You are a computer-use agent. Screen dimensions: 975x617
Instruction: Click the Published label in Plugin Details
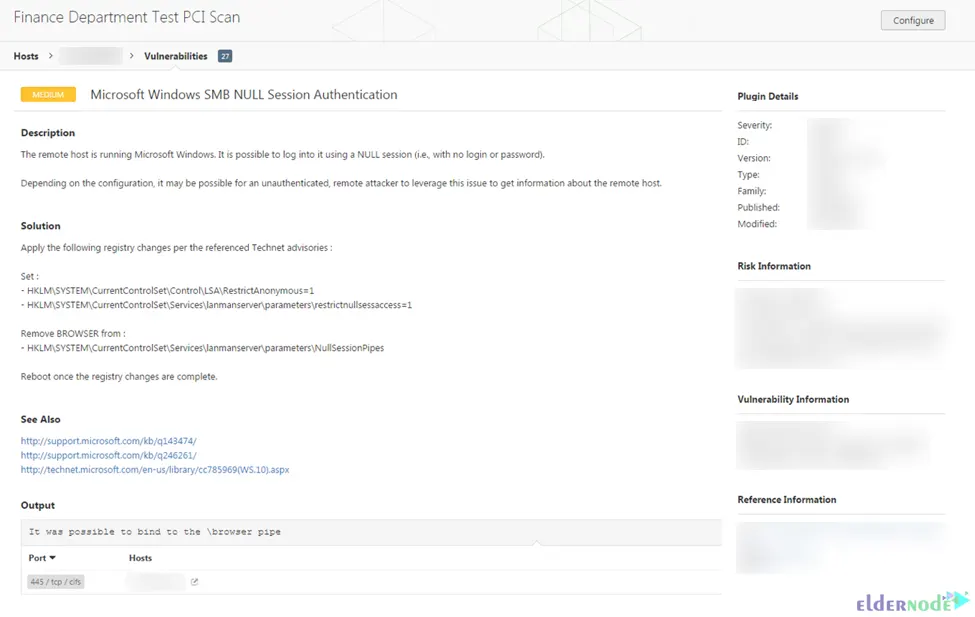[759, 207]
